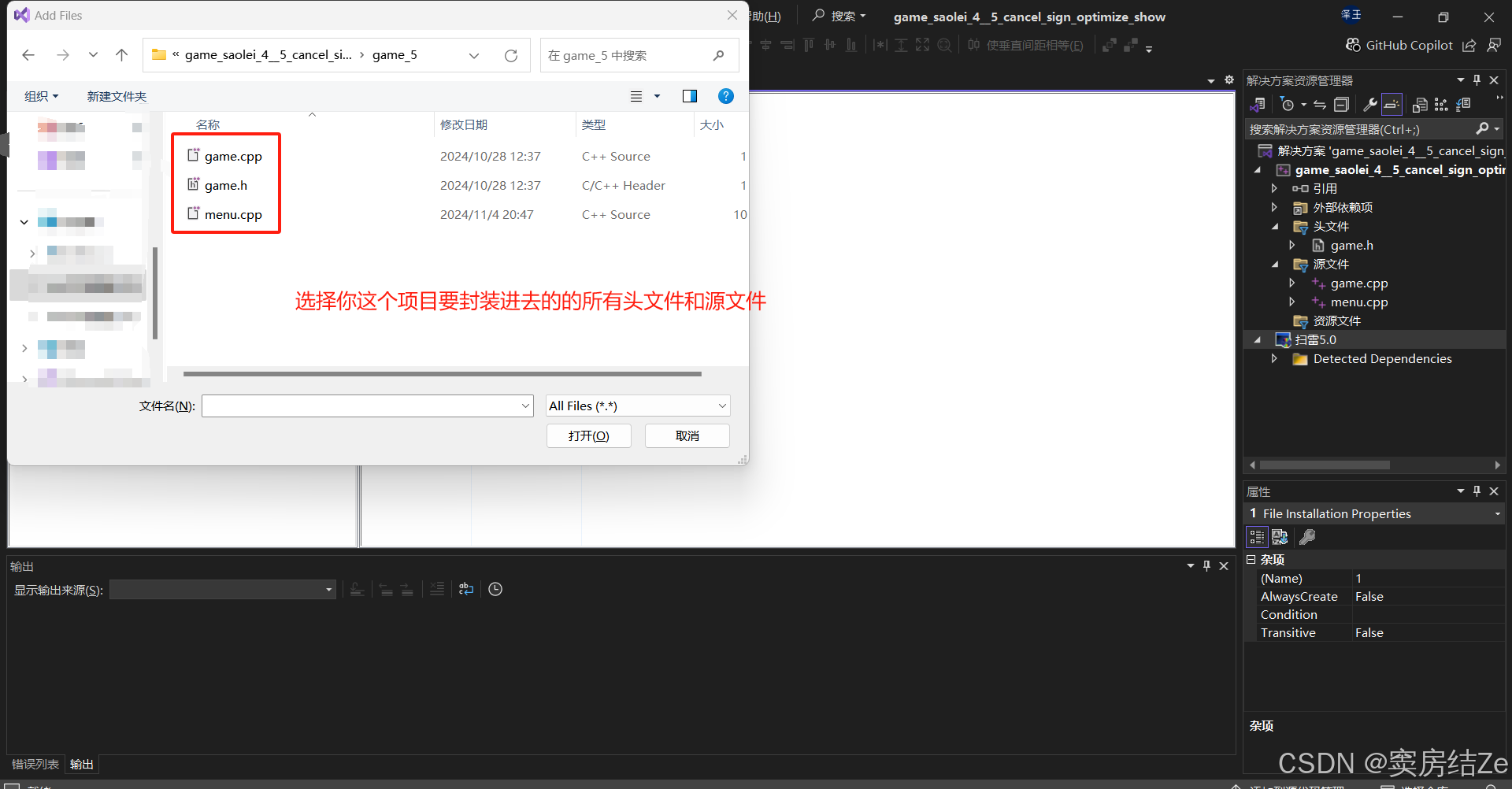The height and width of the screenshot is (789, 1512).
Task: Create a folder with the 新建文件夹 button
Action: point(117,96)
